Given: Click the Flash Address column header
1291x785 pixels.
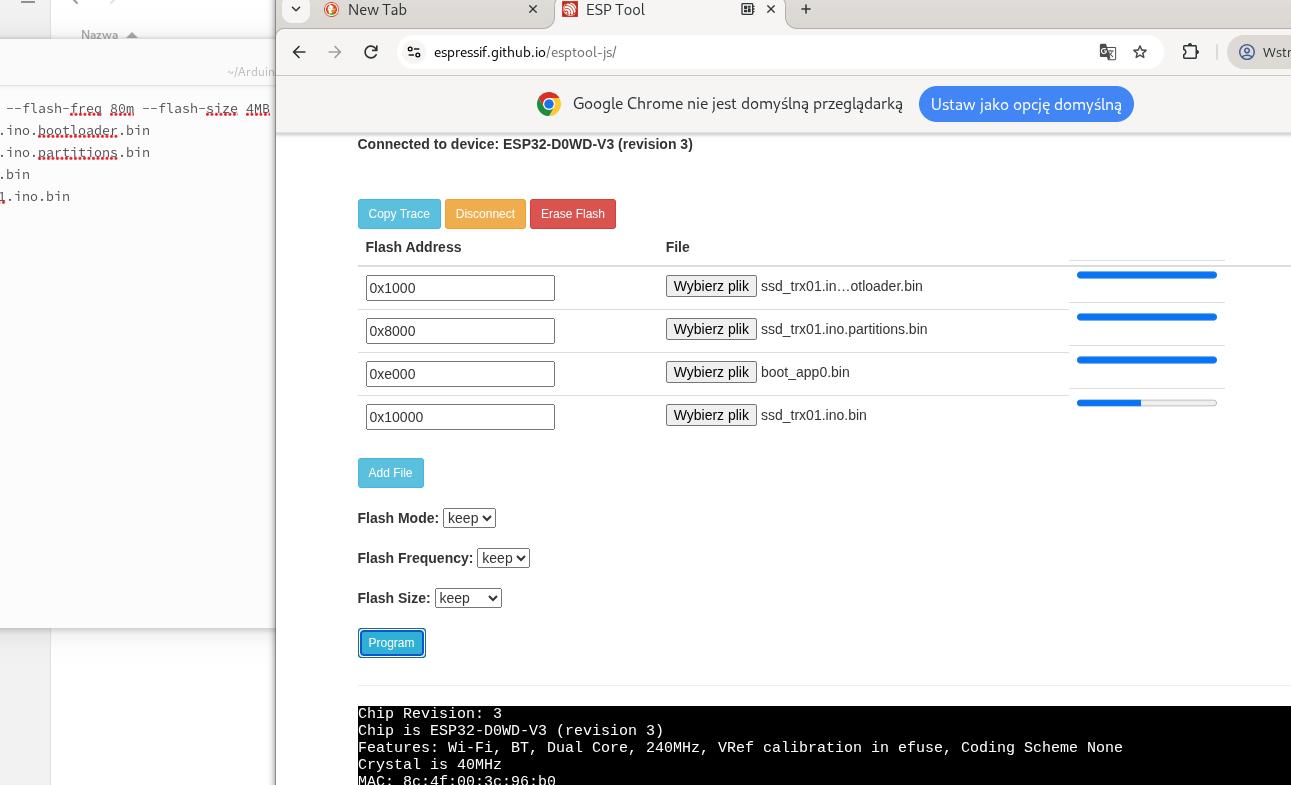Looking at the screenshot, I should (413, 247).
